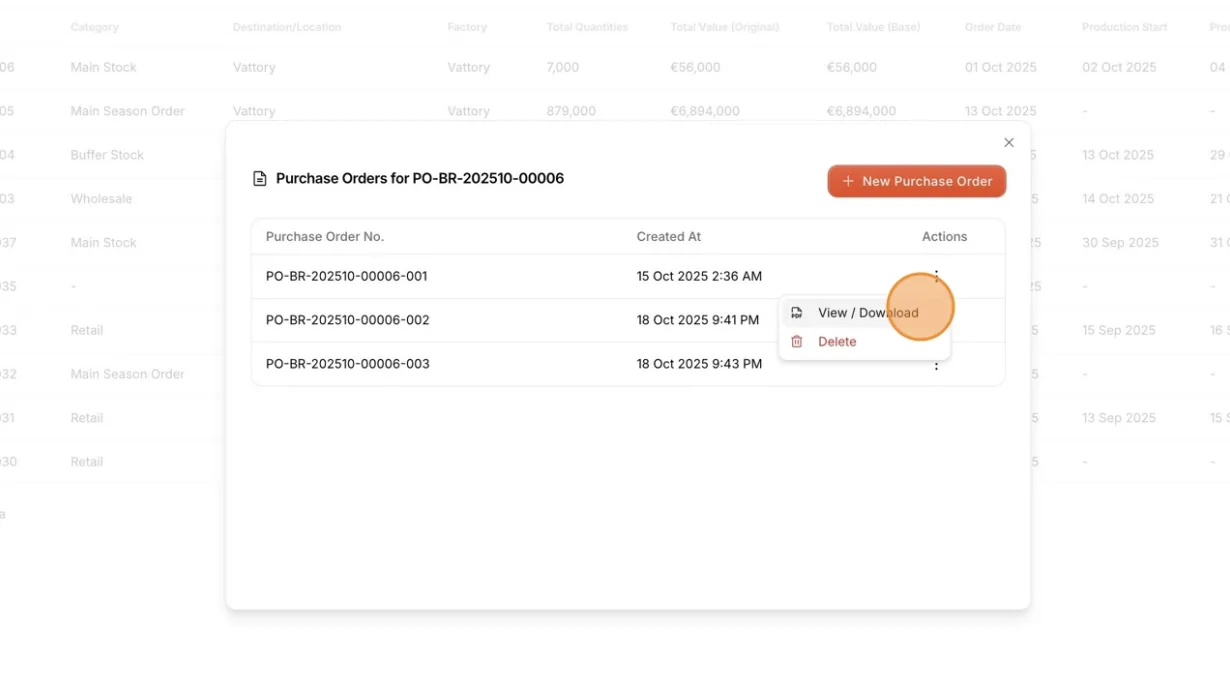Click the document icon beside dialog title
This screenshot has height=676, width=1230.
260,179
